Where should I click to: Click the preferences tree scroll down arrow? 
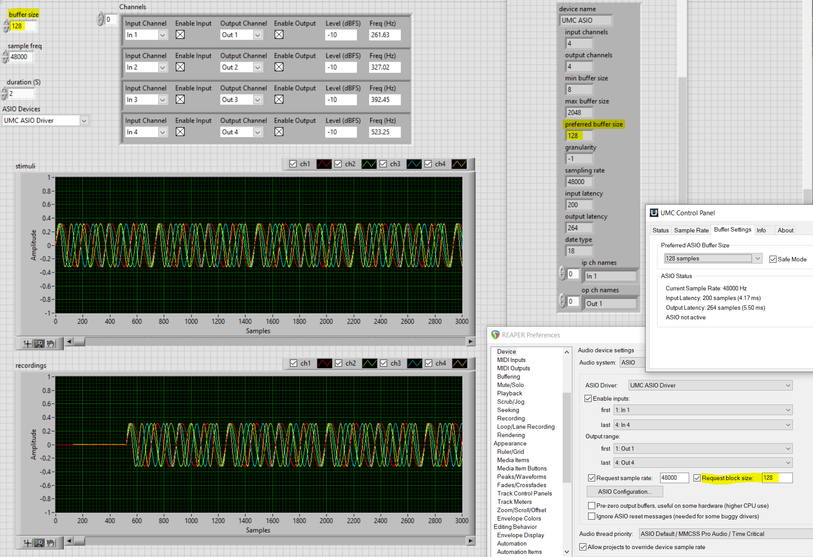[566, 552]
